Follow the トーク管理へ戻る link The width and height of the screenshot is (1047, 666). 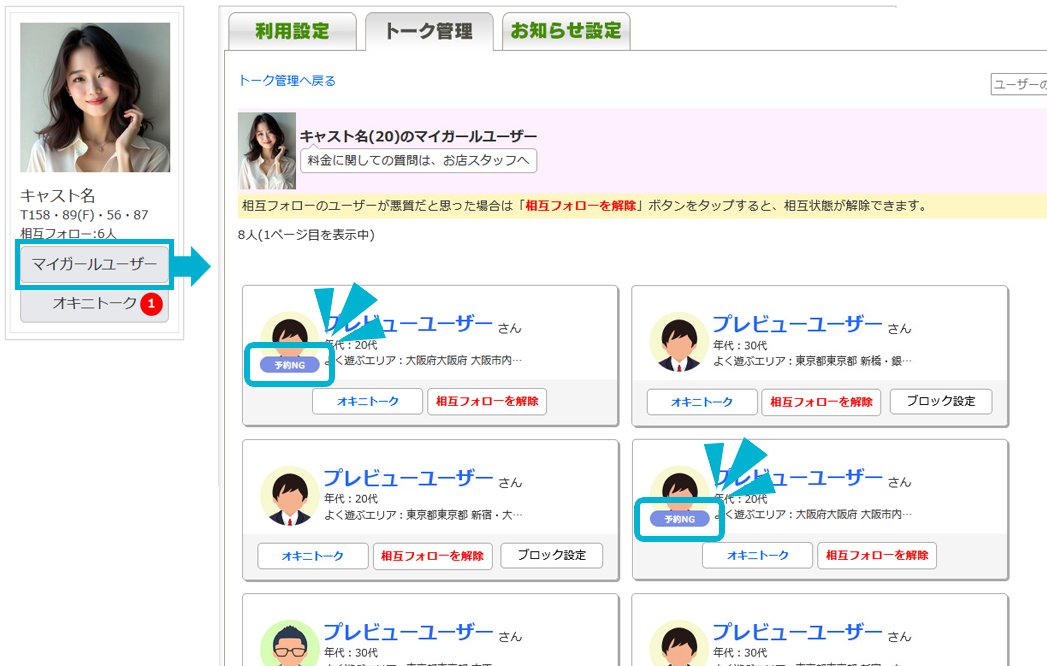pyautogui.click(x=287, y=81)
